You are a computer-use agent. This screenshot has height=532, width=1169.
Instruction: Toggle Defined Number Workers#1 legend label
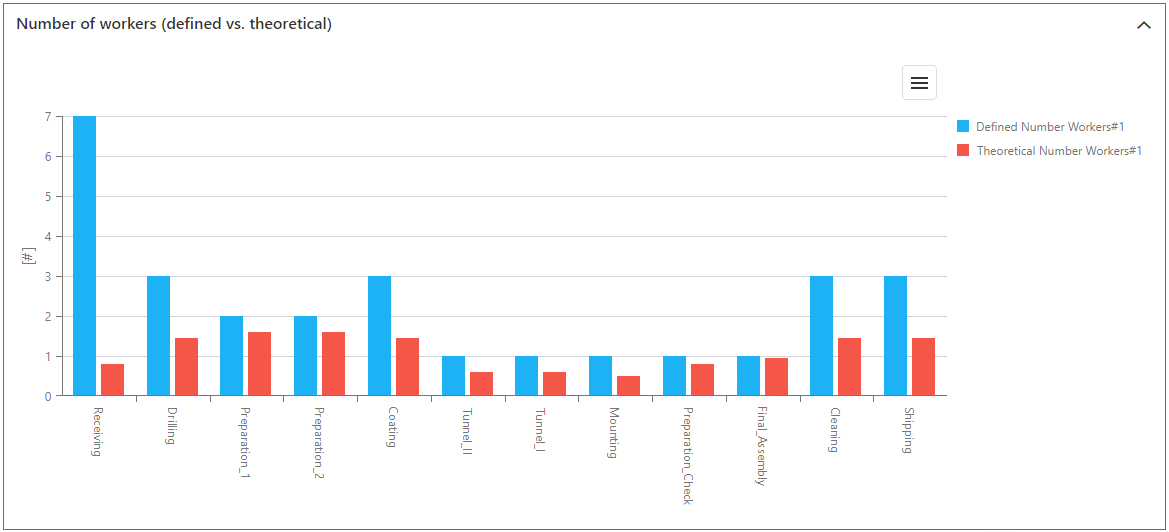[x=1050, y=127]
